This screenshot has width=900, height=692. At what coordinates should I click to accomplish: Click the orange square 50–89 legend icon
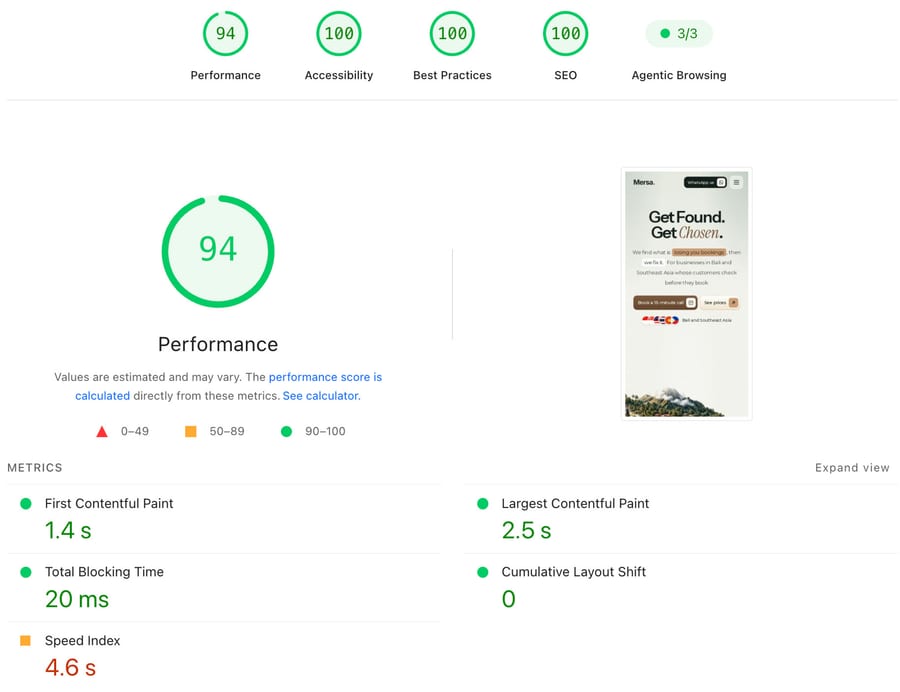(x=191, y=431)
